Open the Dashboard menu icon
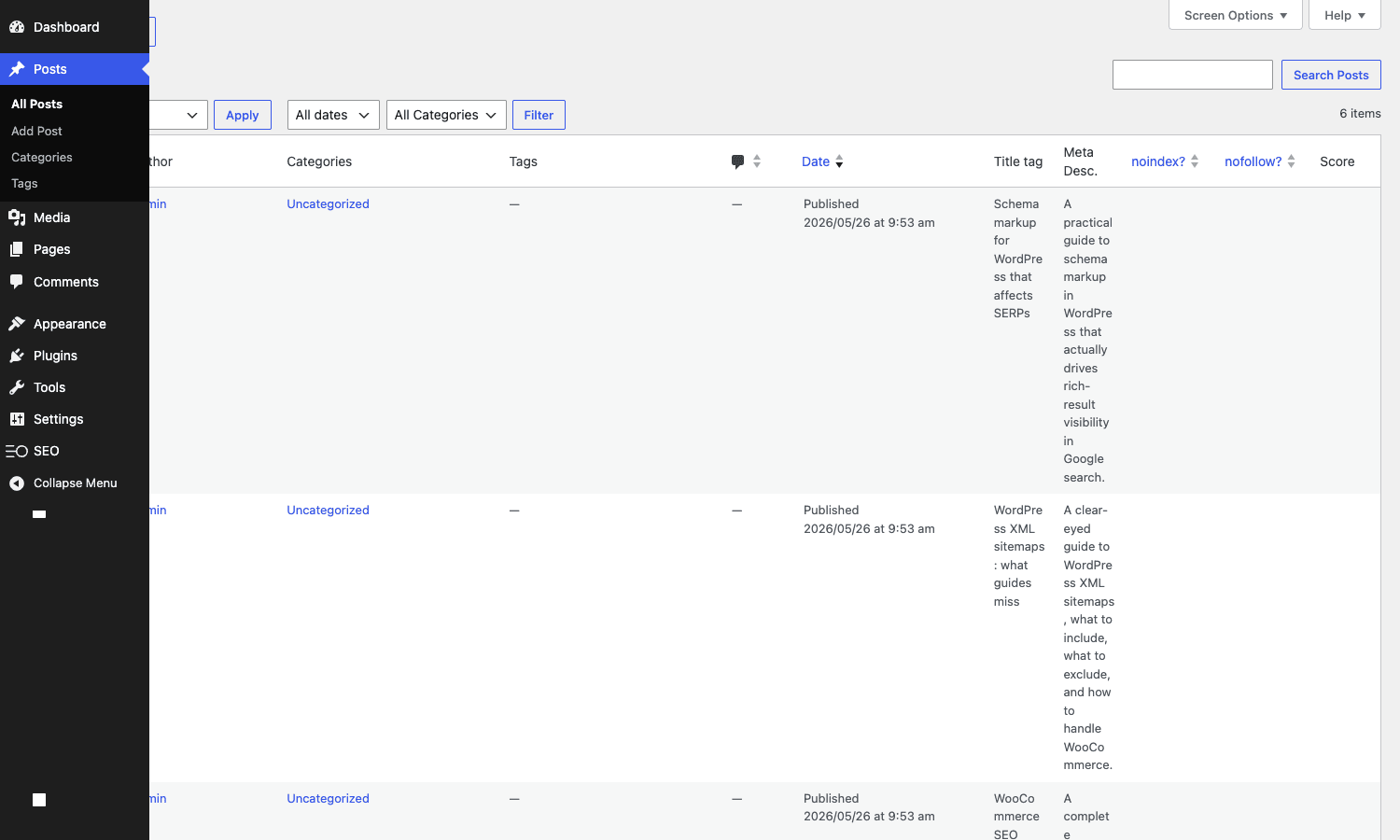The height and width of the screenshot is (840, 1400). coord(17,27)
